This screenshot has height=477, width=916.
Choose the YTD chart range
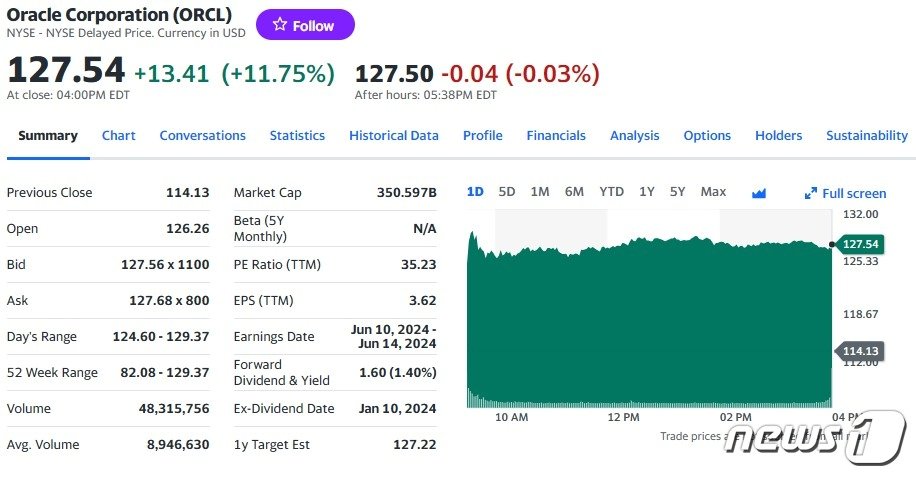coord(611,191)
